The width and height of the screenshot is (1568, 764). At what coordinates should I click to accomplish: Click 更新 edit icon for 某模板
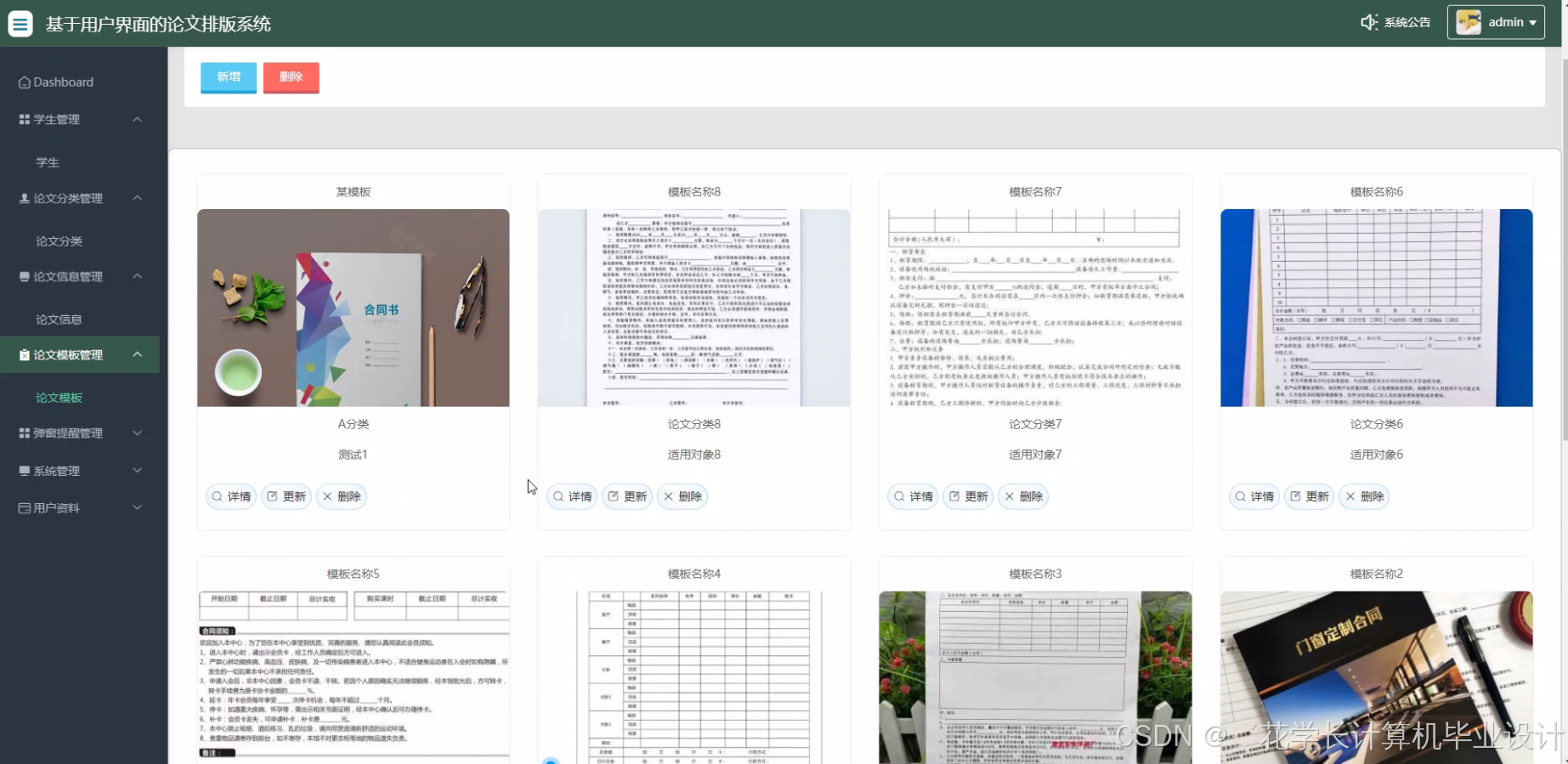click(273, 496)
